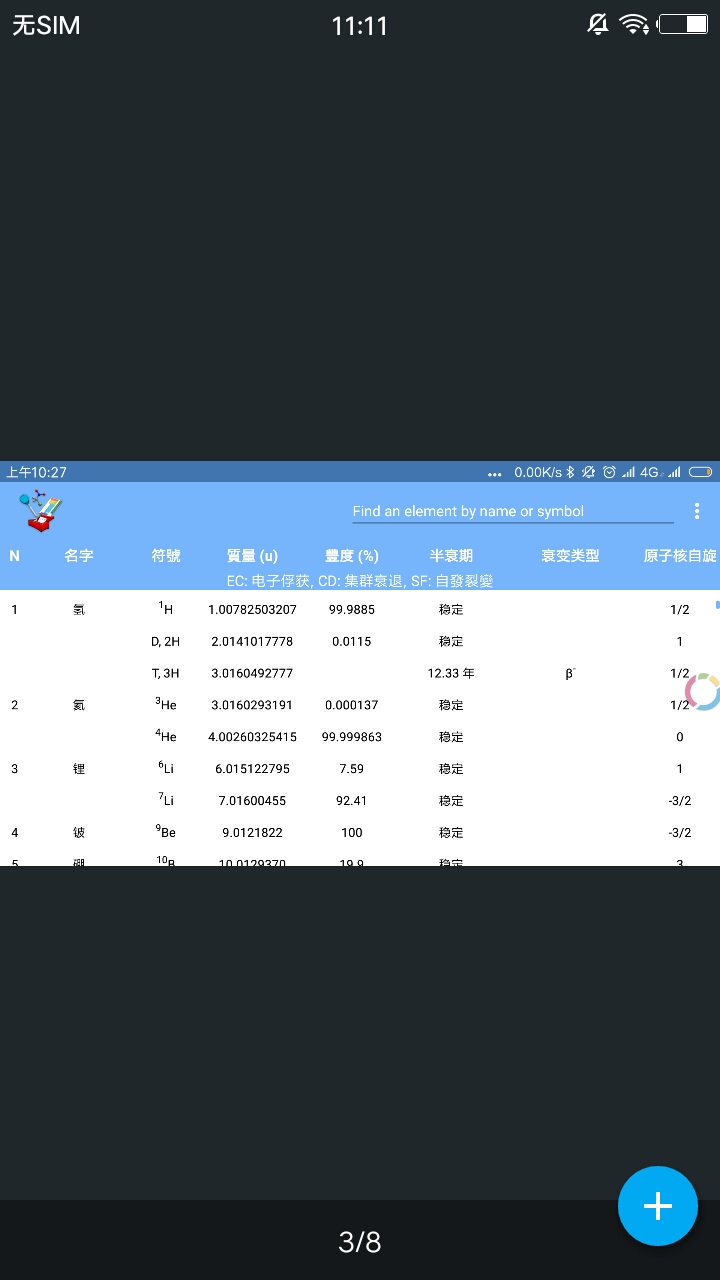Select the T, 3H tritium row
The width and height of the screenshot is (720, 1280).
tap(166, 673)
